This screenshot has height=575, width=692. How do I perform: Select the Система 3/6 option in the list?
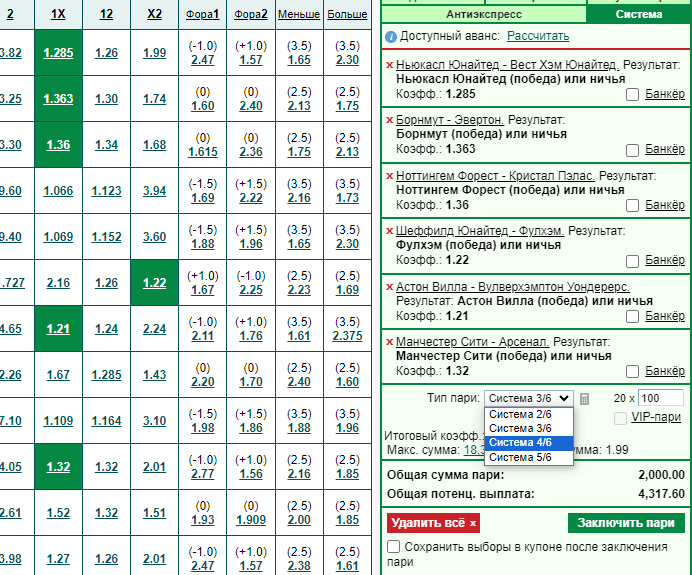pyautogui.click(x=529, y=428)
